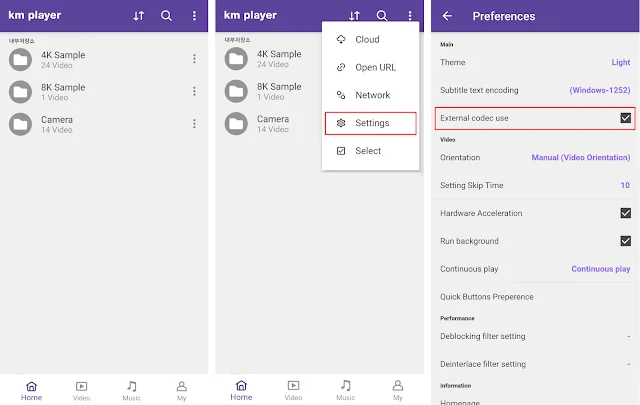Choose Settings label in overflow menu
The image size is (640, 405).
tap(372, 123)
